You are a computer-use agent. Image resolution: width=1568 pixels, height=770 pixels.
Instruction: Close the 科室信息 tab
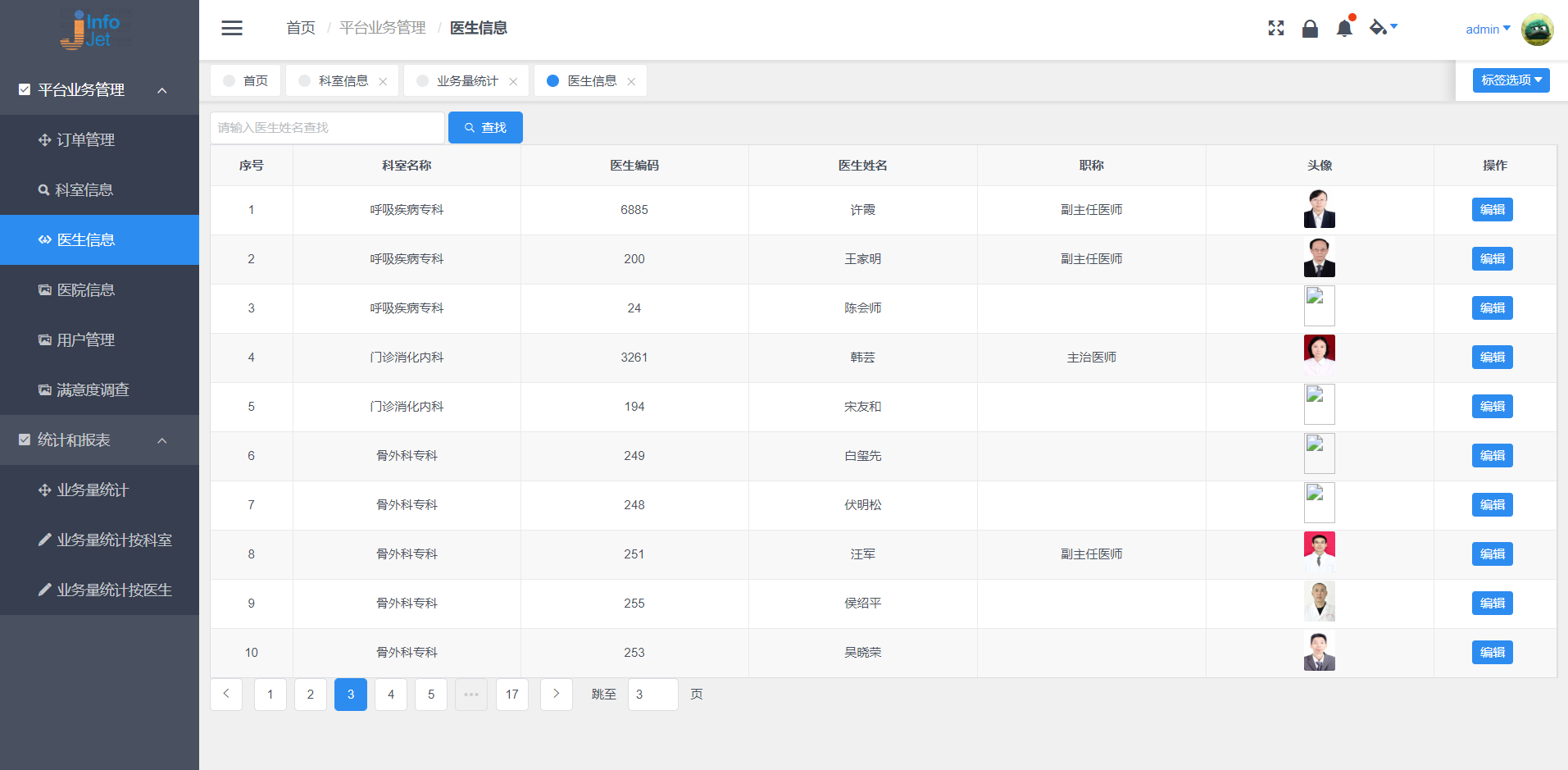pos(383,81)
